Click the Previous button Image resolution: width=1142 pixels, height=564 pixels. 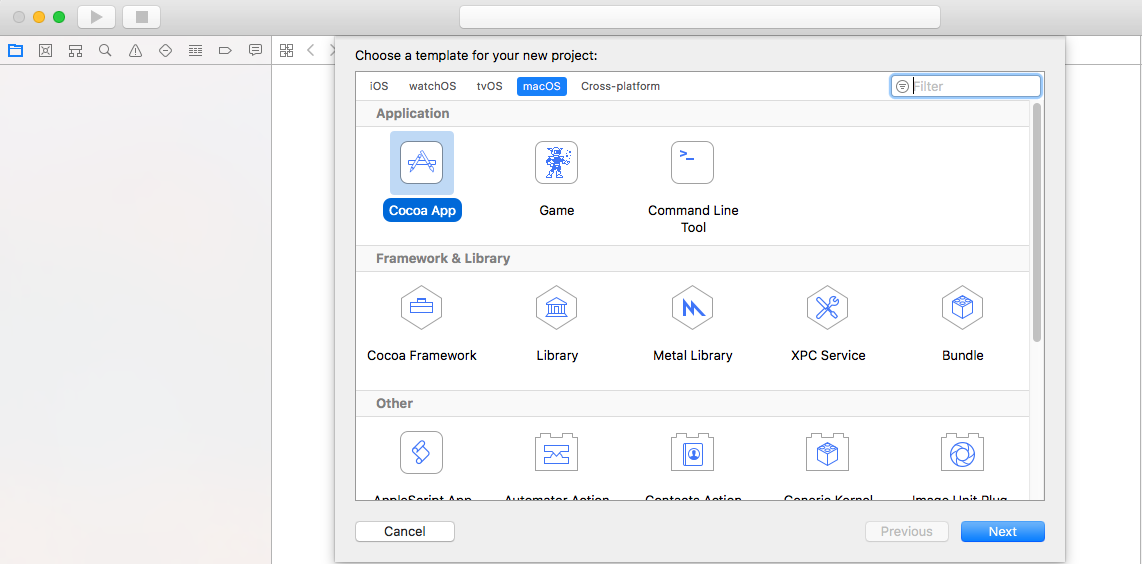(907, 531)
